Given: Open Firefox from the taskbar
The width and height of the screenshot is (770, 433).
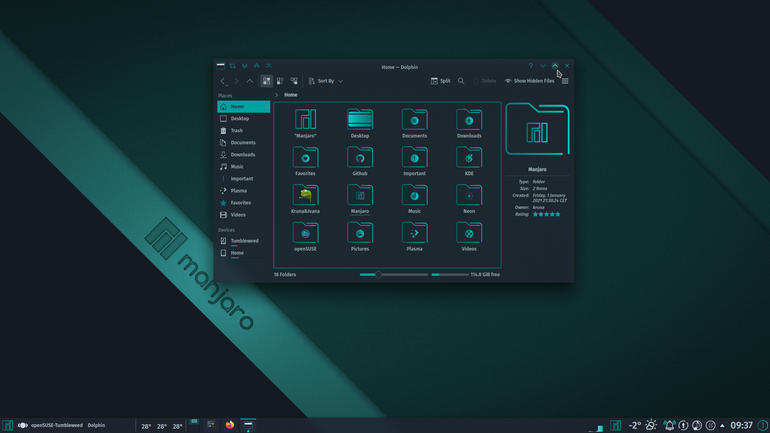Looking at the screenshot, I should 230,425.
